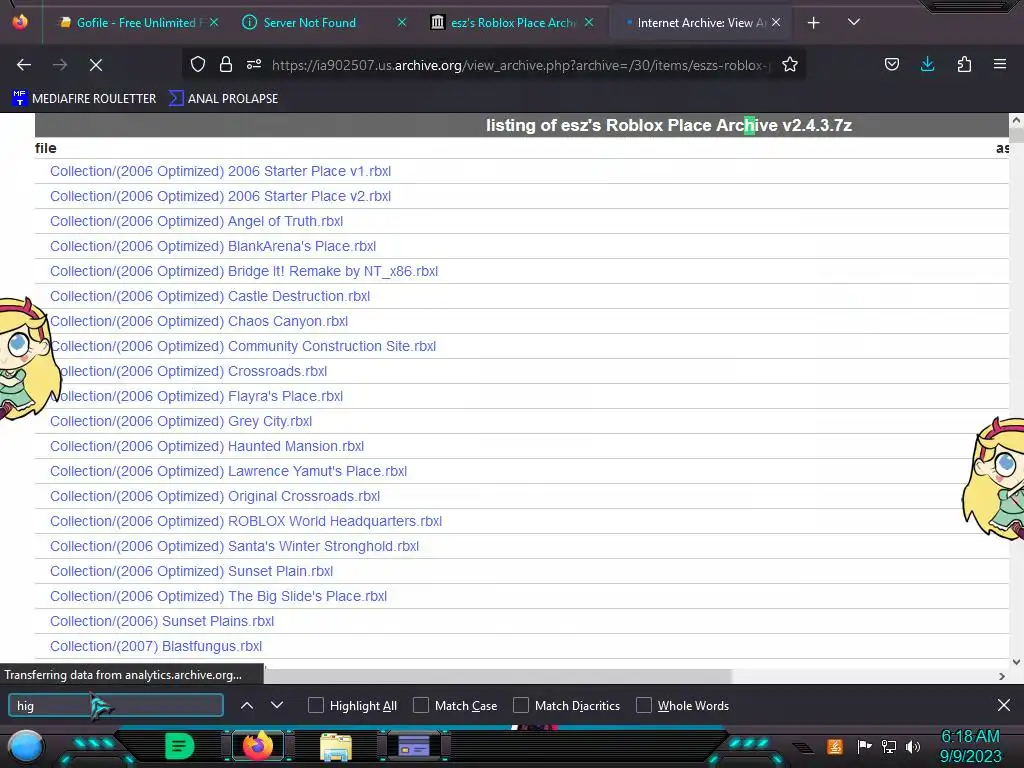
Task: Open File Explorer from the taskbar
Action: 336,747
